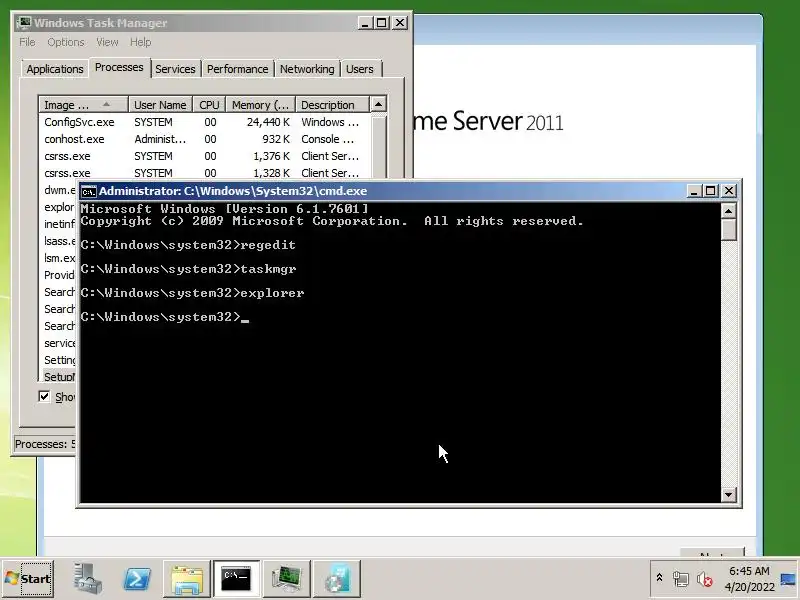Sort processes by Description column
The image size is (800, 600).
(332, 105)
